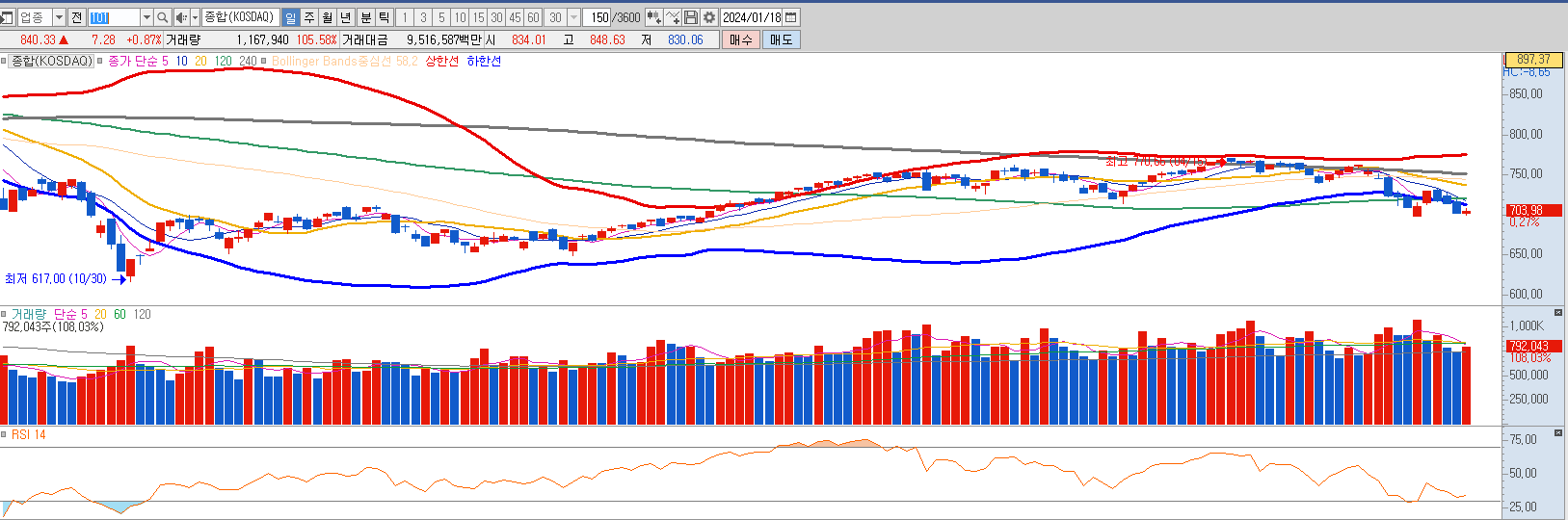Click the 종합(KOSDAQ) chart legend label
The width and height of the screenshot is (1568, 520).
[52, 61]
